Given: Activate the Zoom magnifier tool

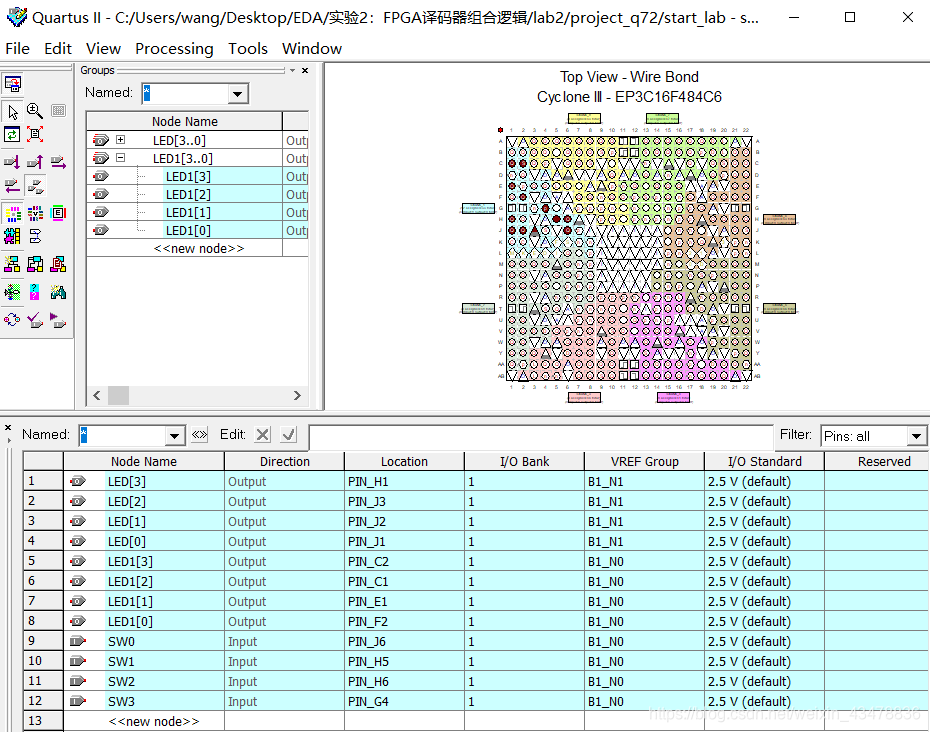Looking at the screenshot, I should 35,111.
